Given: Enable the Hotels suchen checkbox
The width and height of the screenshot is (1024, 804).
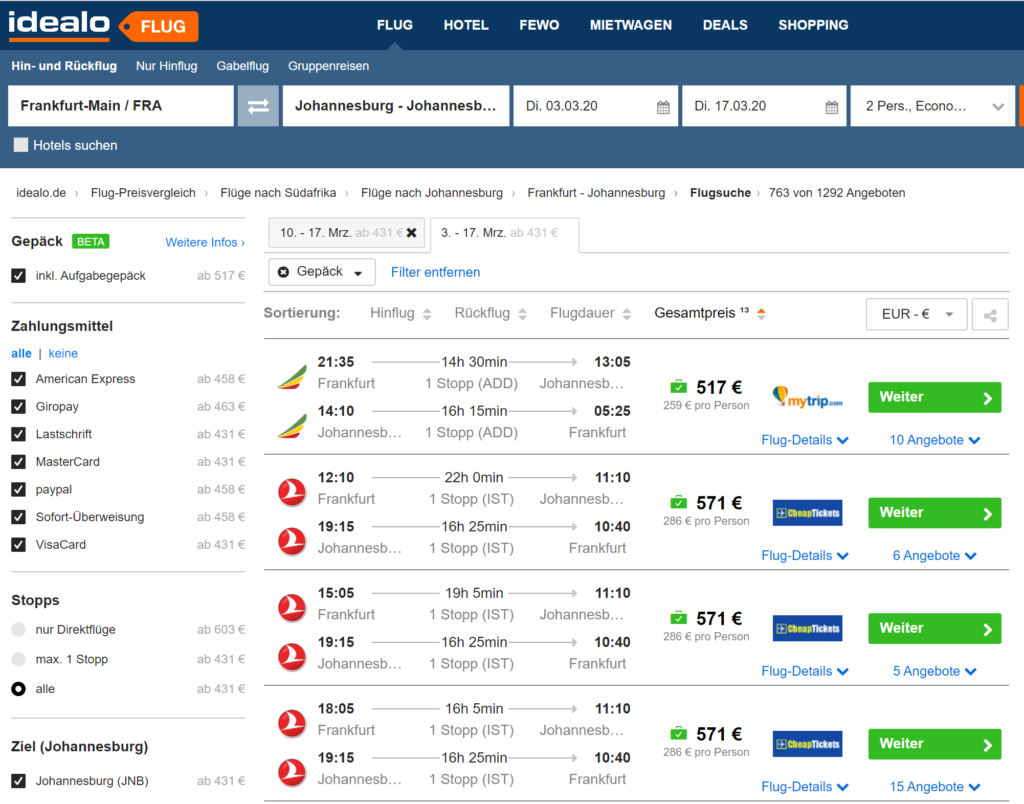Looking at the screenshot, I should click(21, 145).
